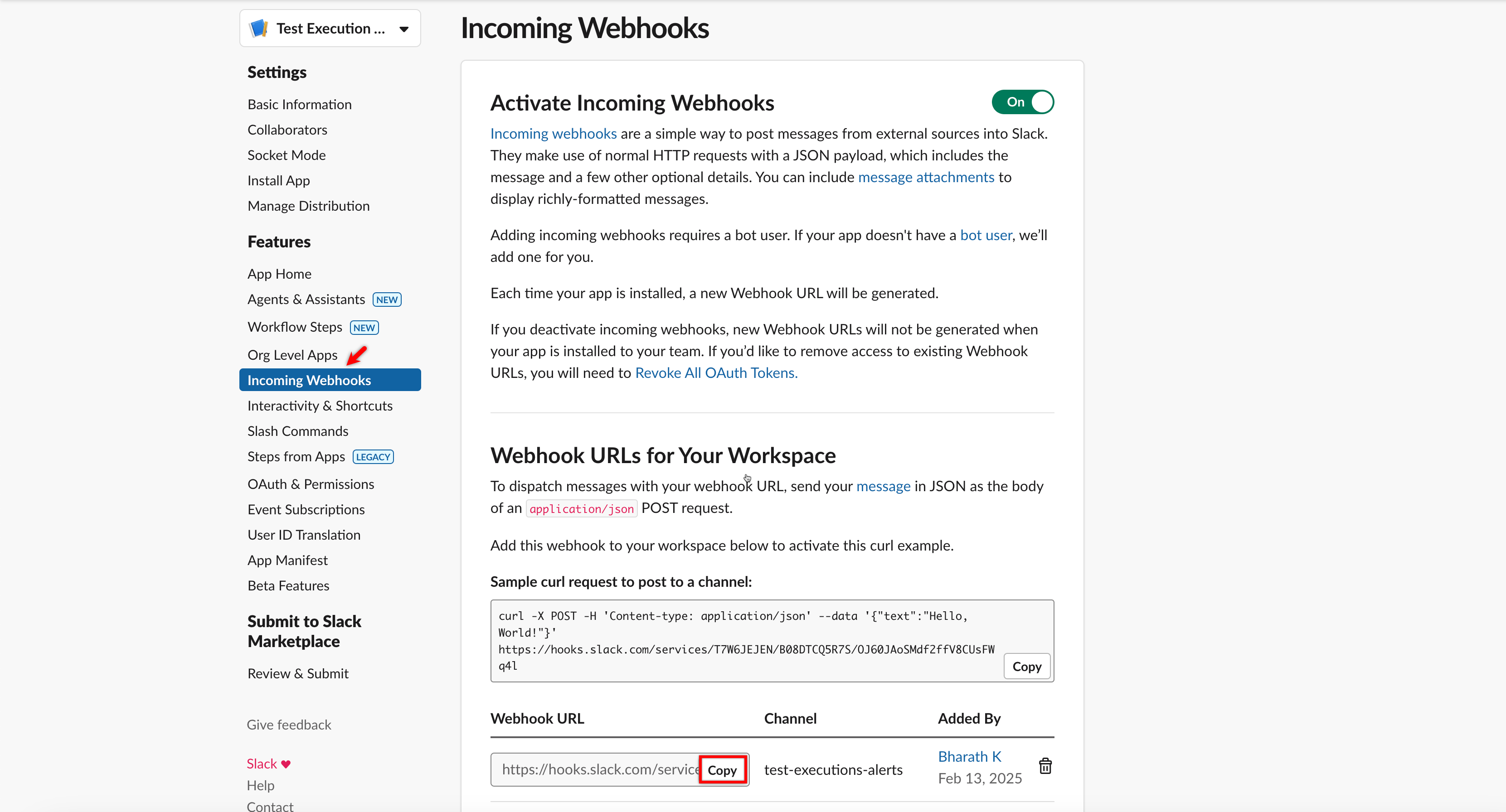
Task: Open Revoke All OAuth Tokens link
Action: [716, 373]
